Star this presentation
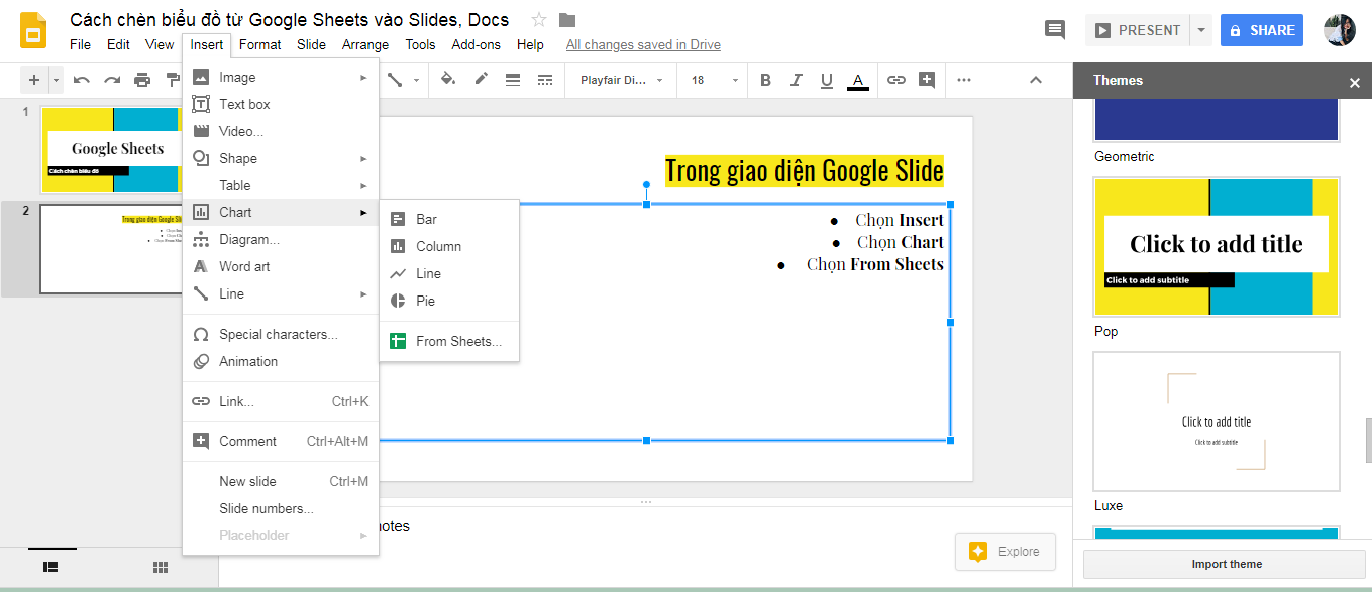This screenshot has width=1372, height=592. point(539,20)
